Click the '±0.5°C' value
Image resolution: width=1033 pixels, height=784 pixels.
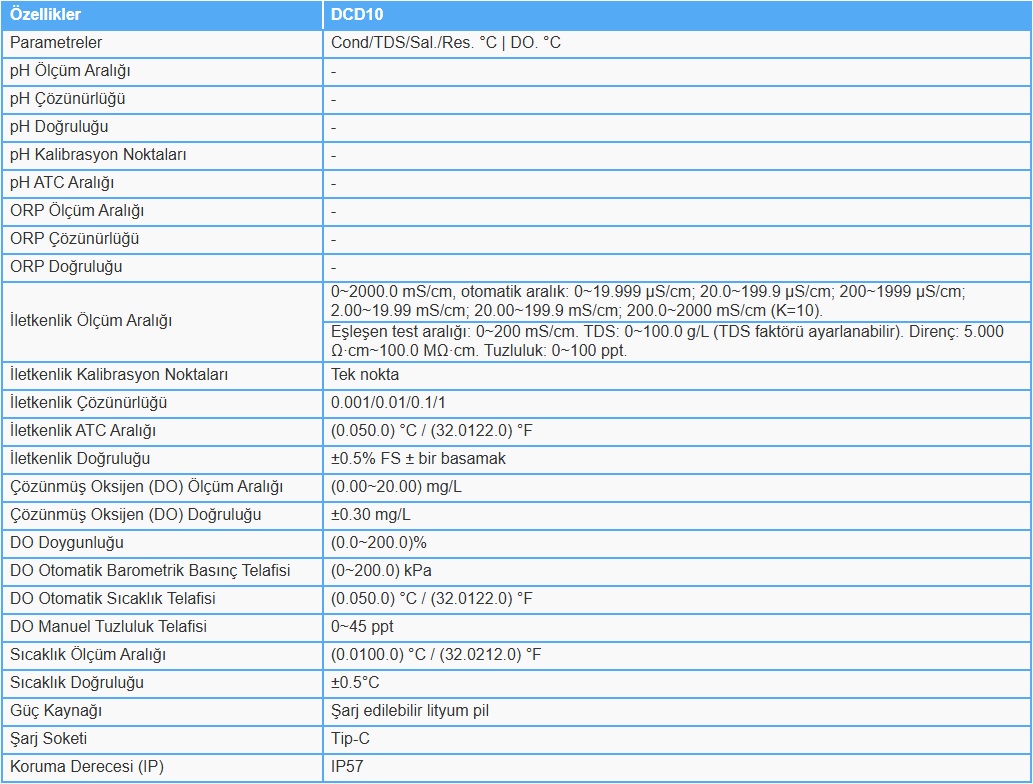coord(354,683)
